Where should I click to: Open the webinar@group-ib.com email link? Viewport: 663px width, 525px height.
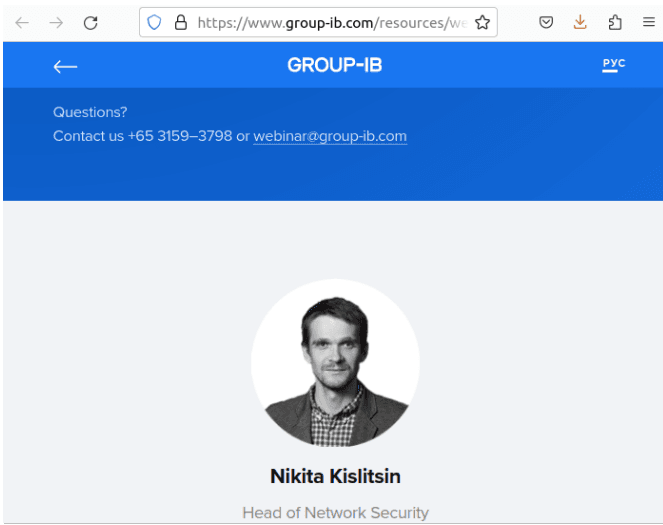[330, 136]
